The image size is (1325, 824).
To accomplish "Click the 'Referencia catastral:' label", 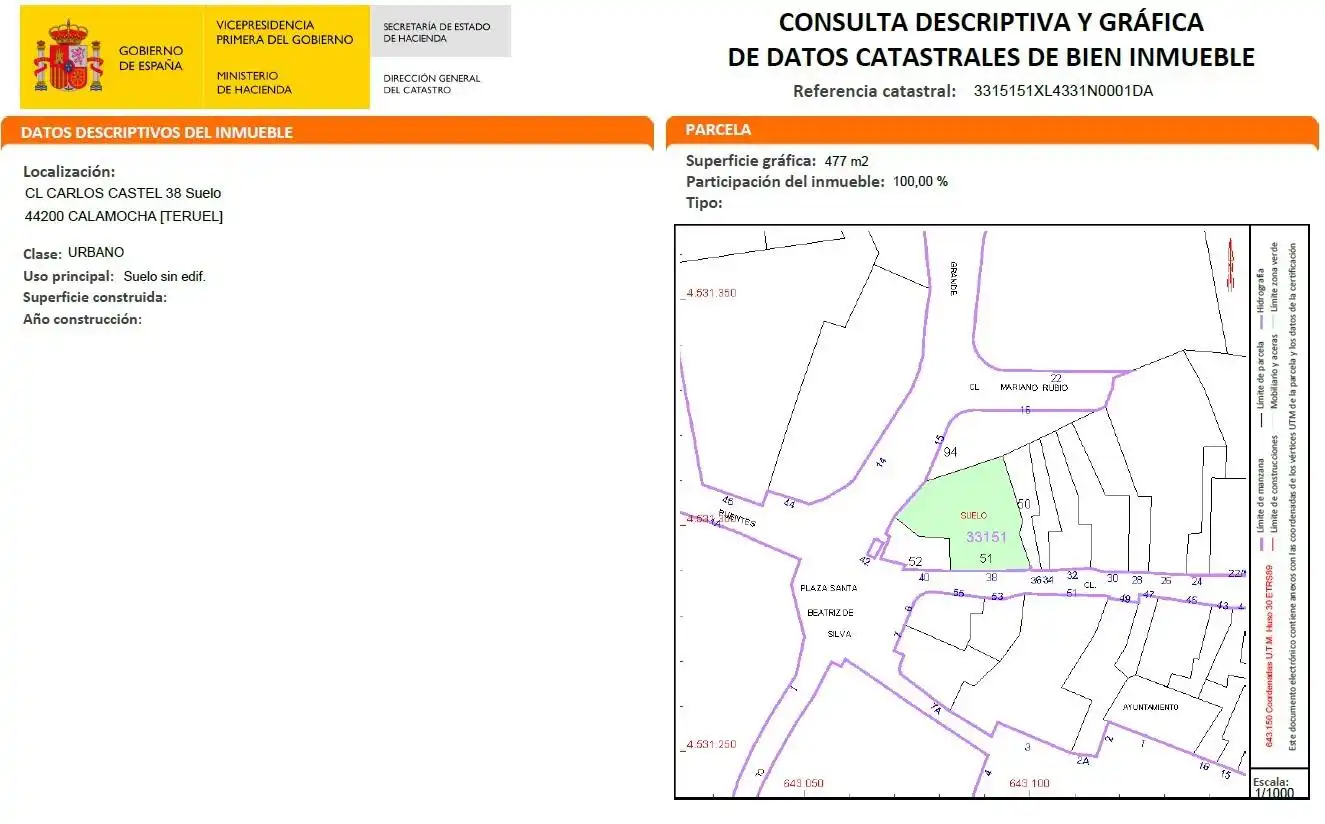I will [875, 91].
